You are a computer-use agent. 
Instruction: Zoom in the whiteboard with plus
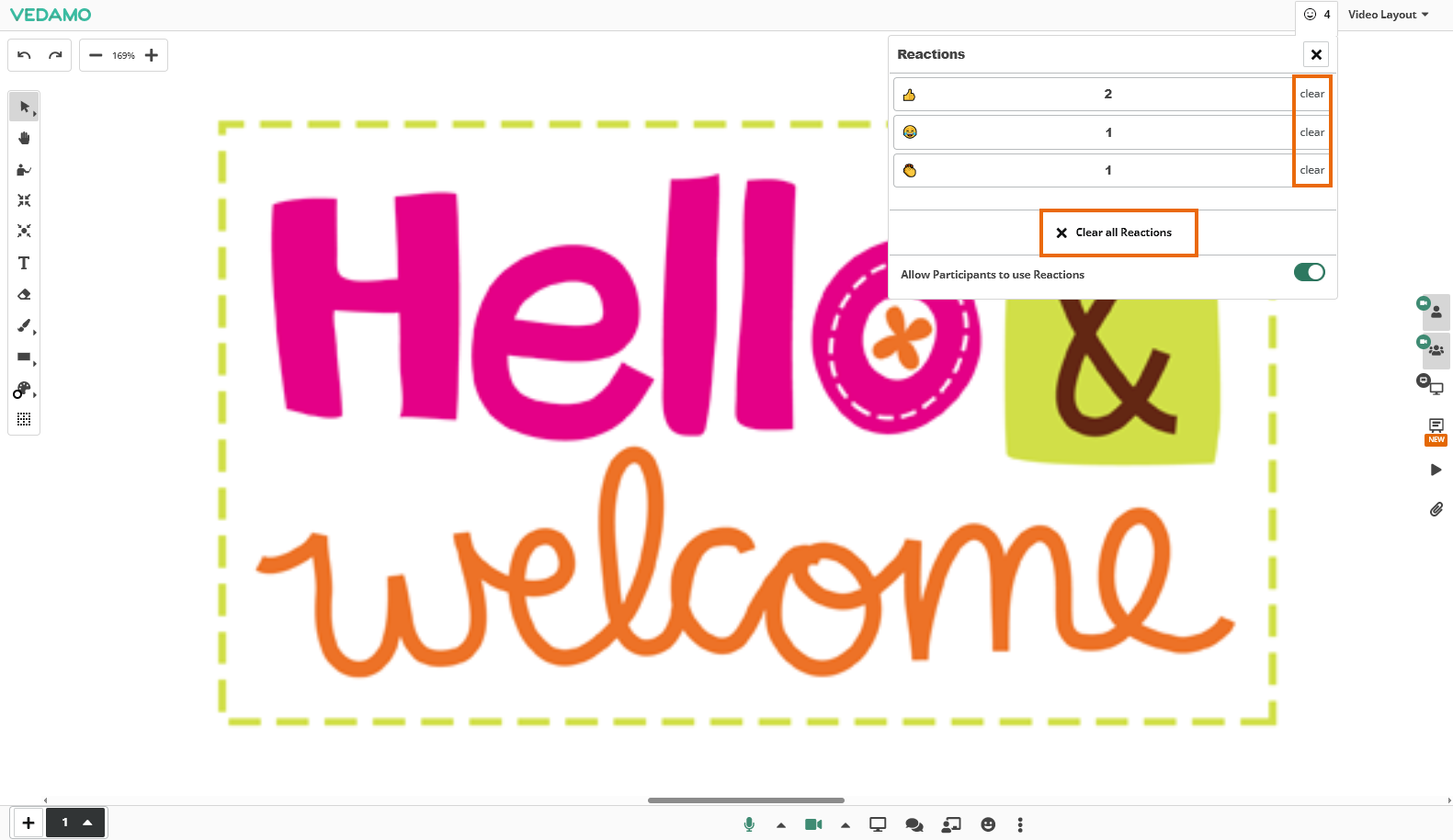[152, 55]
